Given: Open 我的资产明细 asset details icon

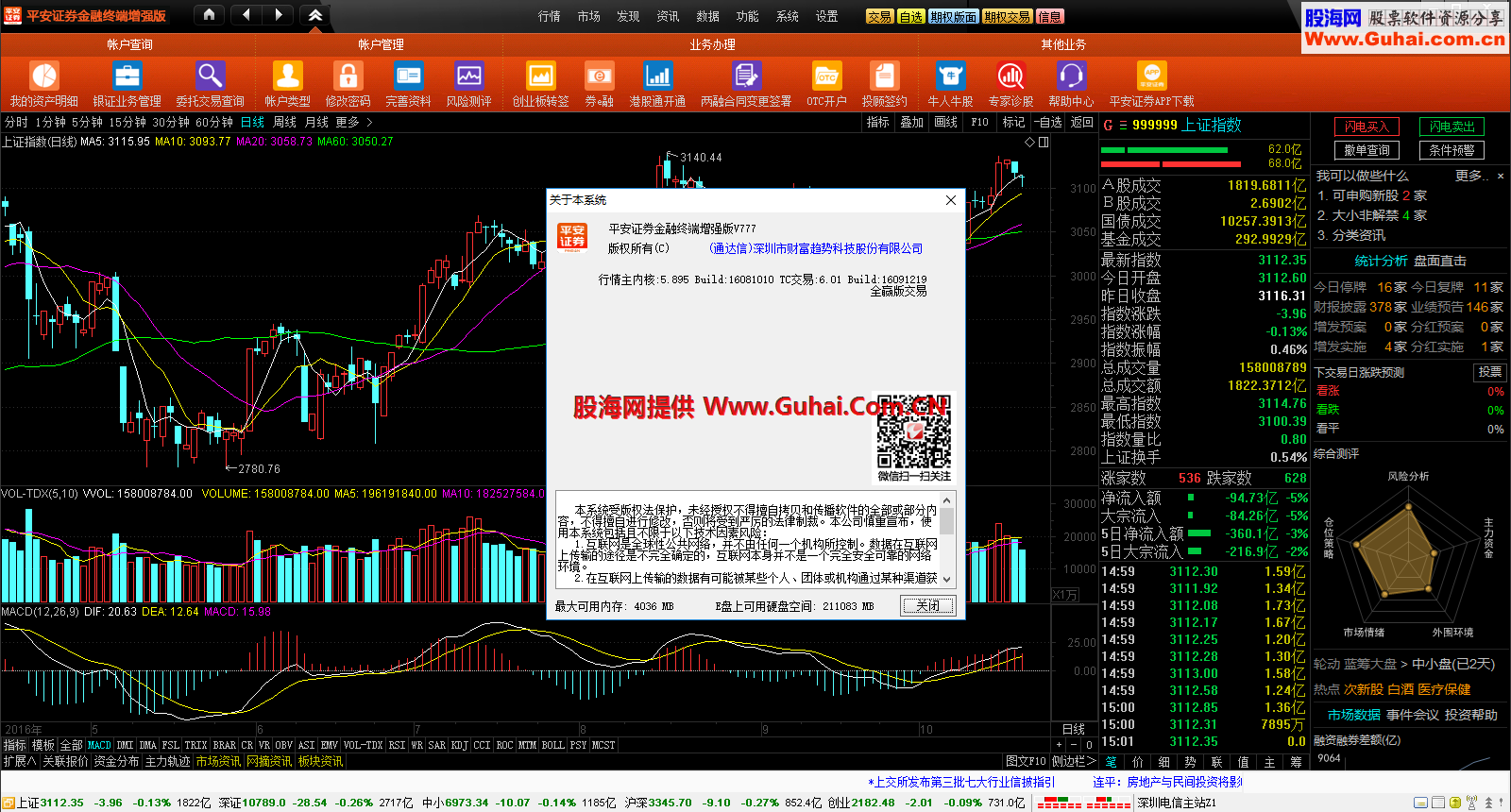Looking at the screenshot, I should pyautogui.click(x=44, y=76).
